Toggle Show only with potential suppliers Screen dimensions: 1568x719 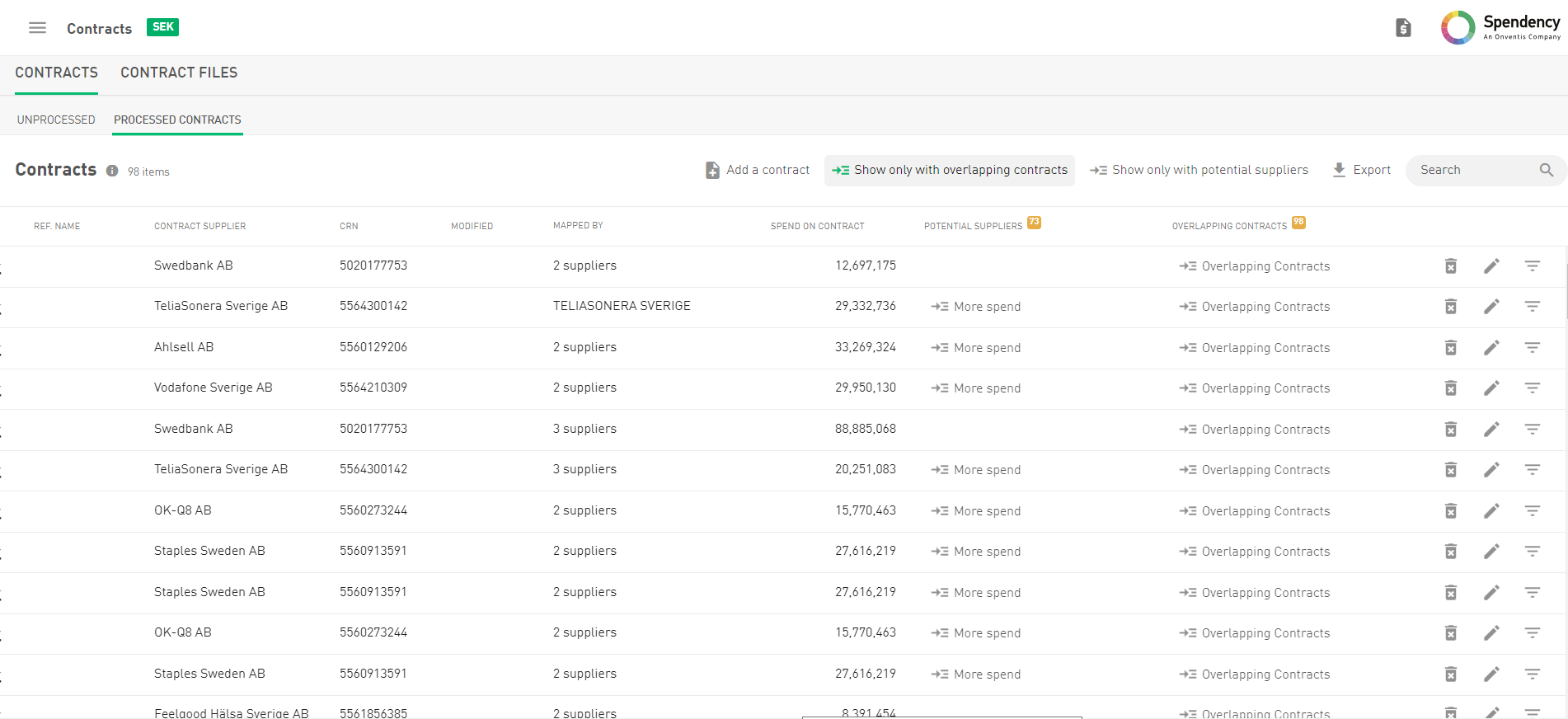coord(1199,170)
